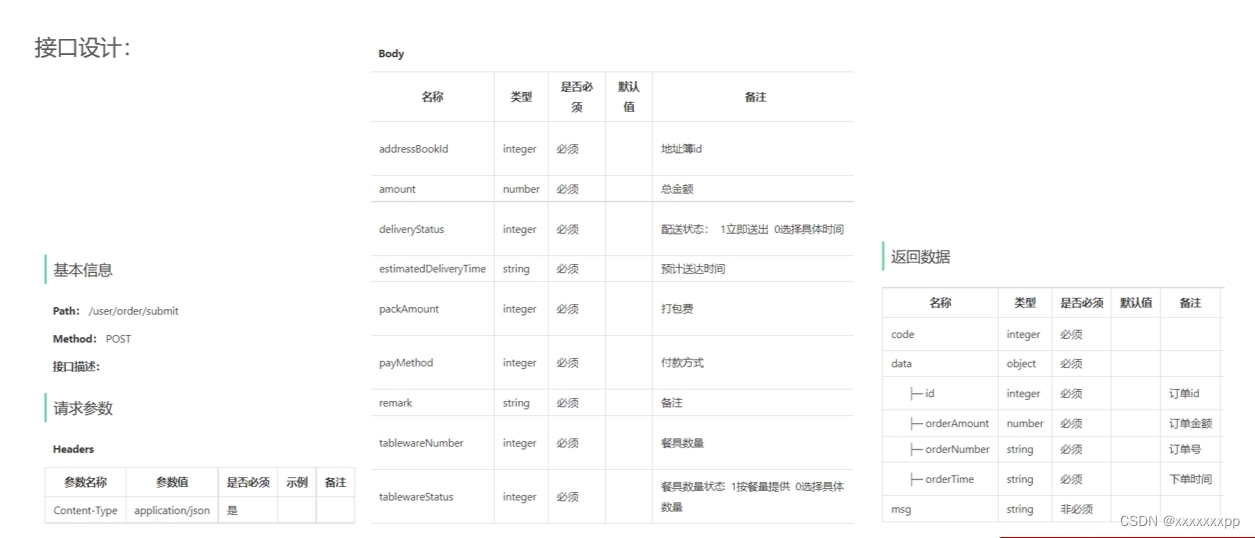
Task: Select the "data" field name
Action: 901,364
